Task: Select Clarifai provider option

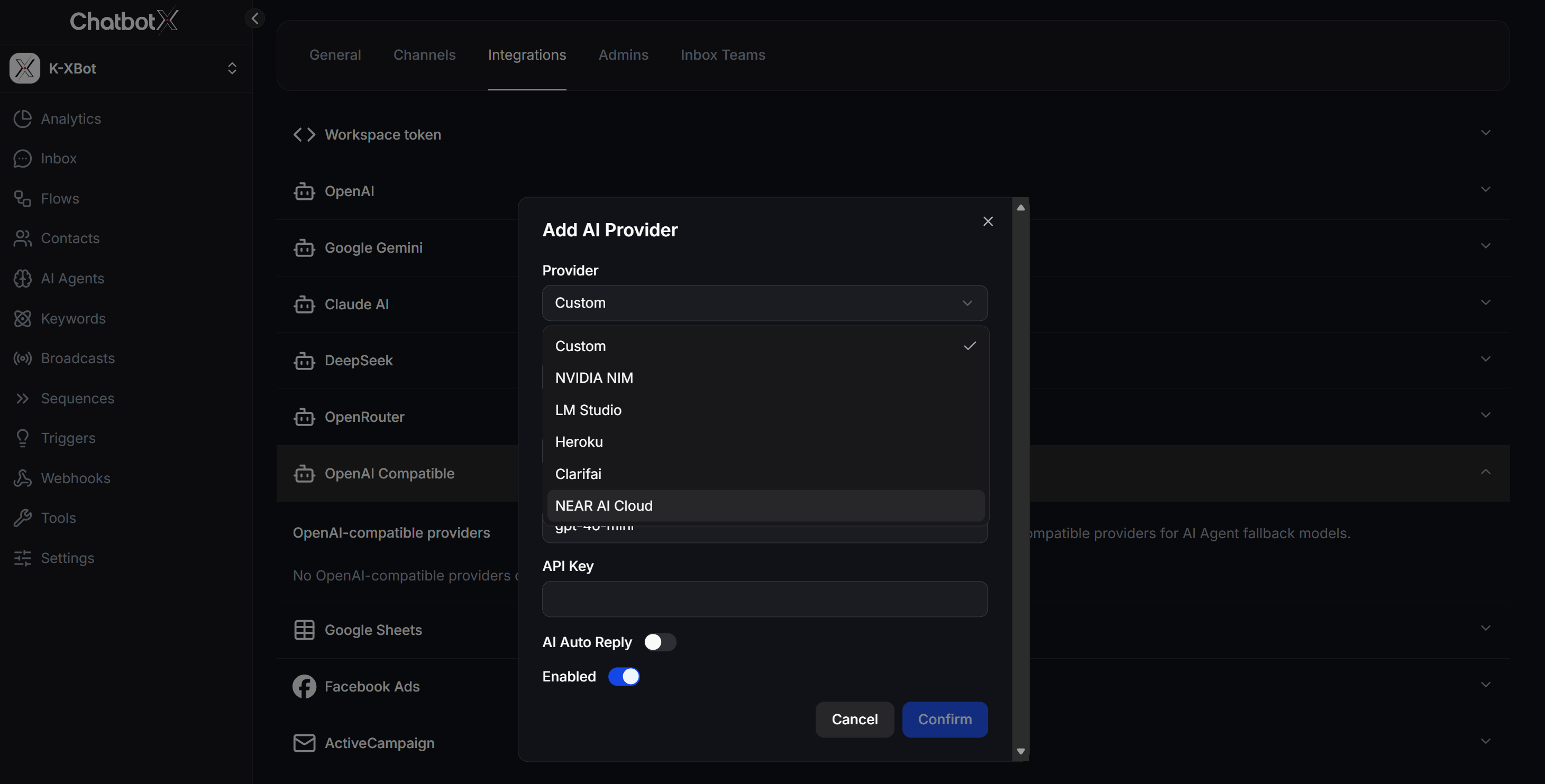Action: 765,474
